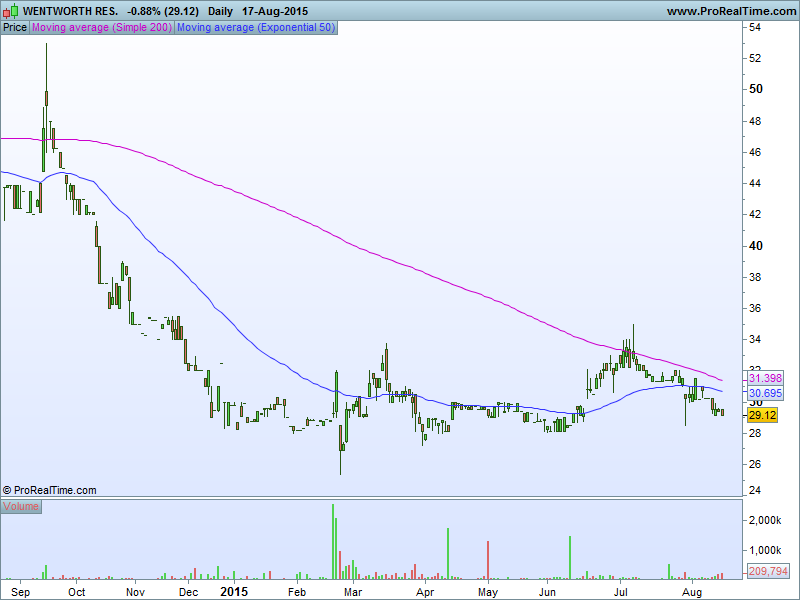Click the 40 level on the price axis
Viewport: 800px width, 600px height.
pyautogui.click(x=756, y=246)
